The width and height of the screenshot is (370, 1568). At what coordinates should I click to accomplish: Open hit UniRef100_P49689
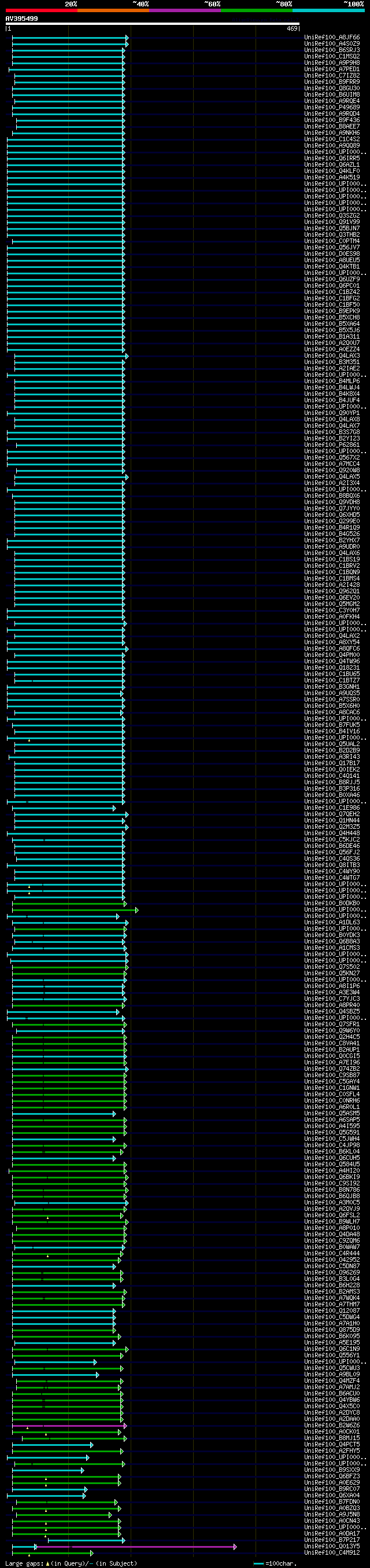[332, 108]
